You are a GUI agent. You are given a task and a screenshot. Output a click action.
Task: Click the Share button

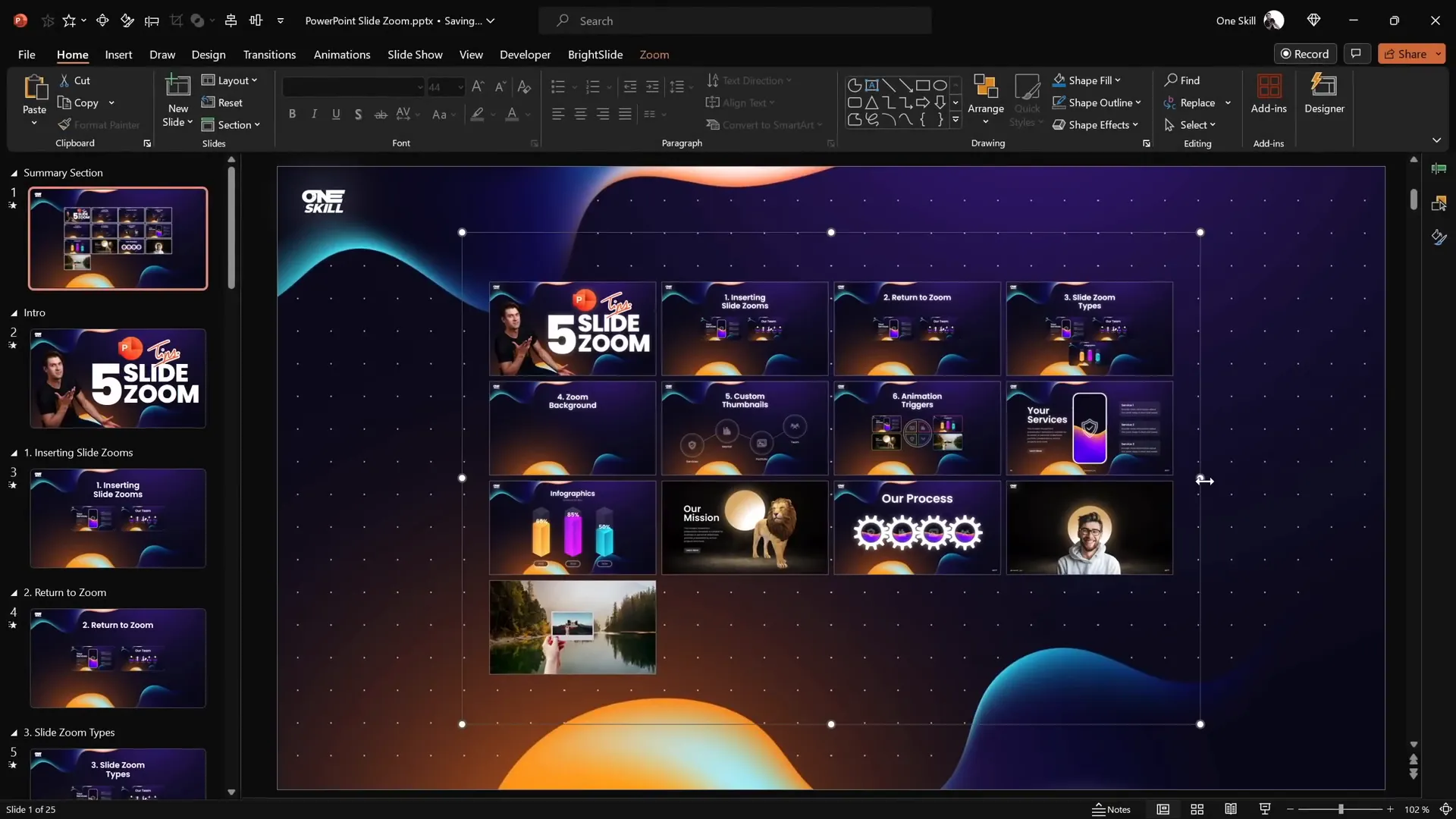1405,54
